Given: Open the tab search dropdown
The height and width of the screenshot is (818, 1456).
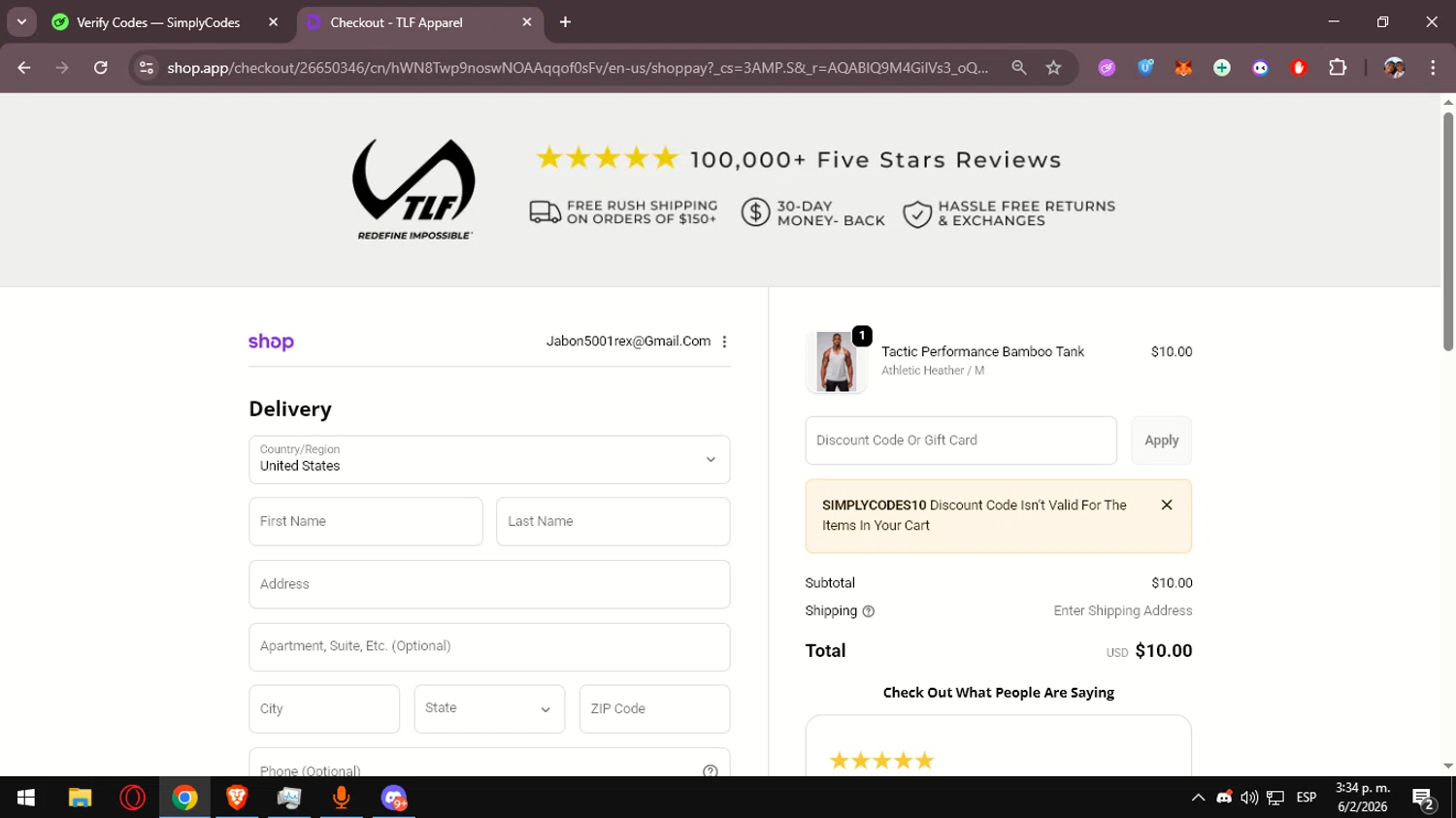Looking at the screenshot, I should coord(21,21).
